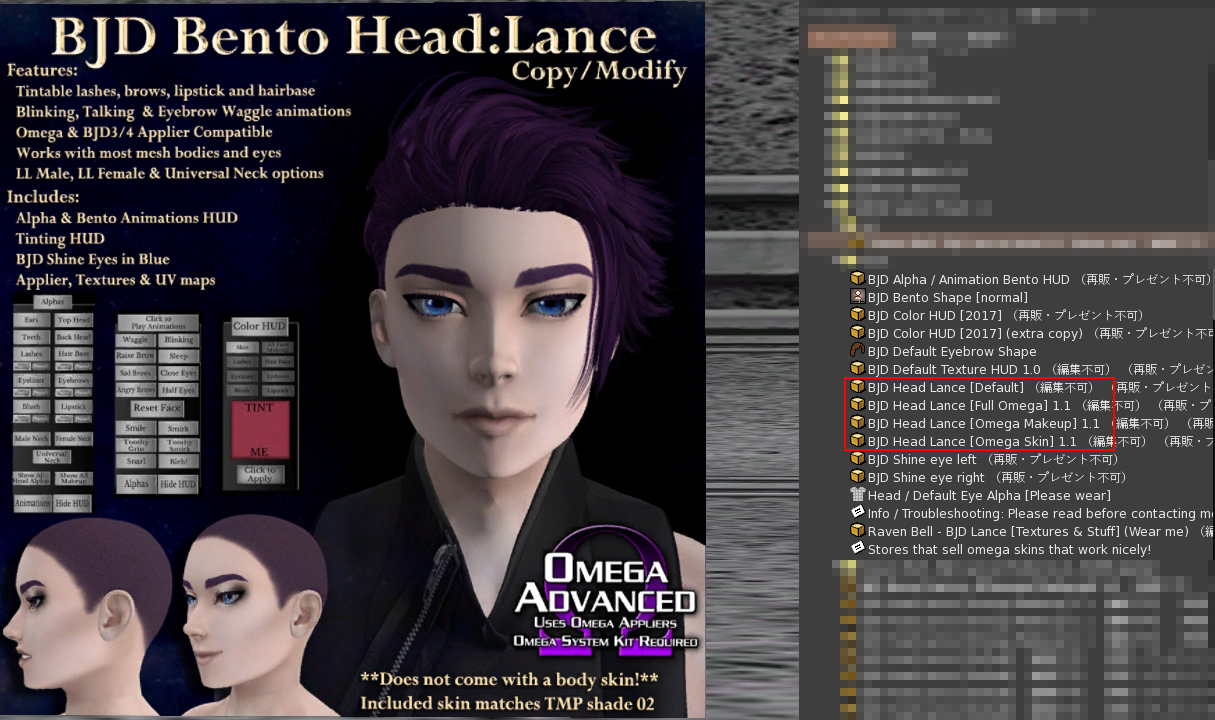Click object icon of Raven Bell - BJD Lance

857,531
